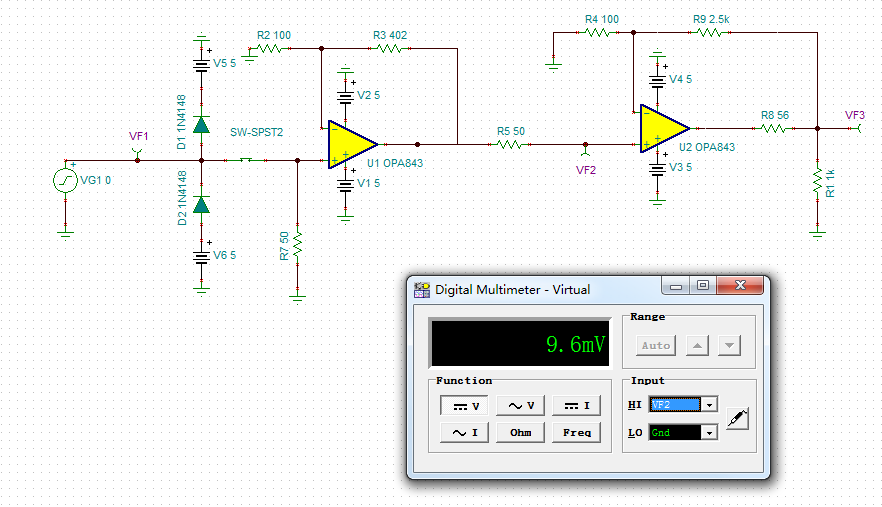Switch multimeter to Freq measurement
The height and width of the screenshot is (507, 882).
577,433
